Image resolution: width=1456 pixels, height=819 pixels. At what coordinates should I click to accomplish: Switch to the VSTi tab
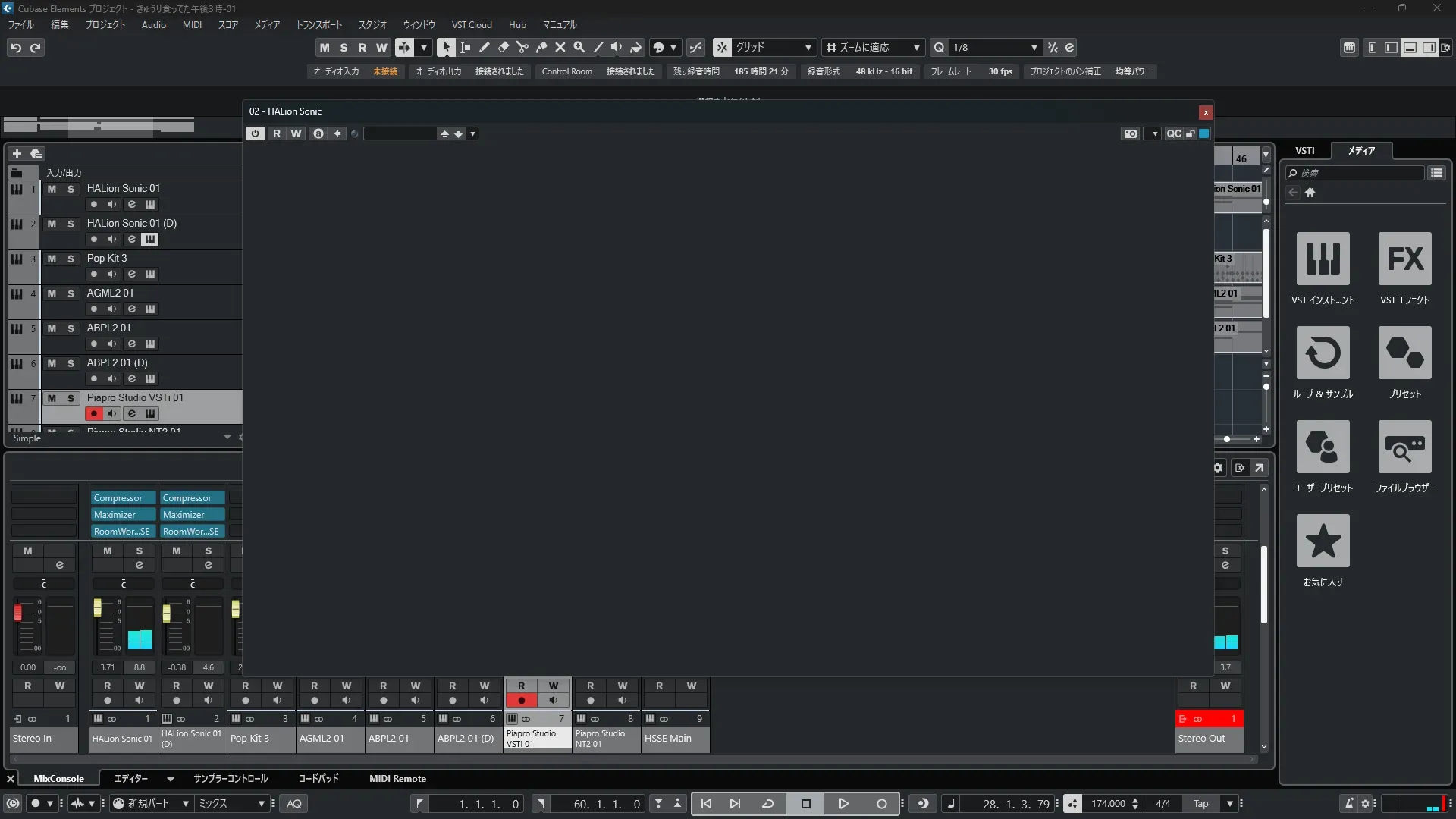pyautogui.click(x=1304, y=150)
